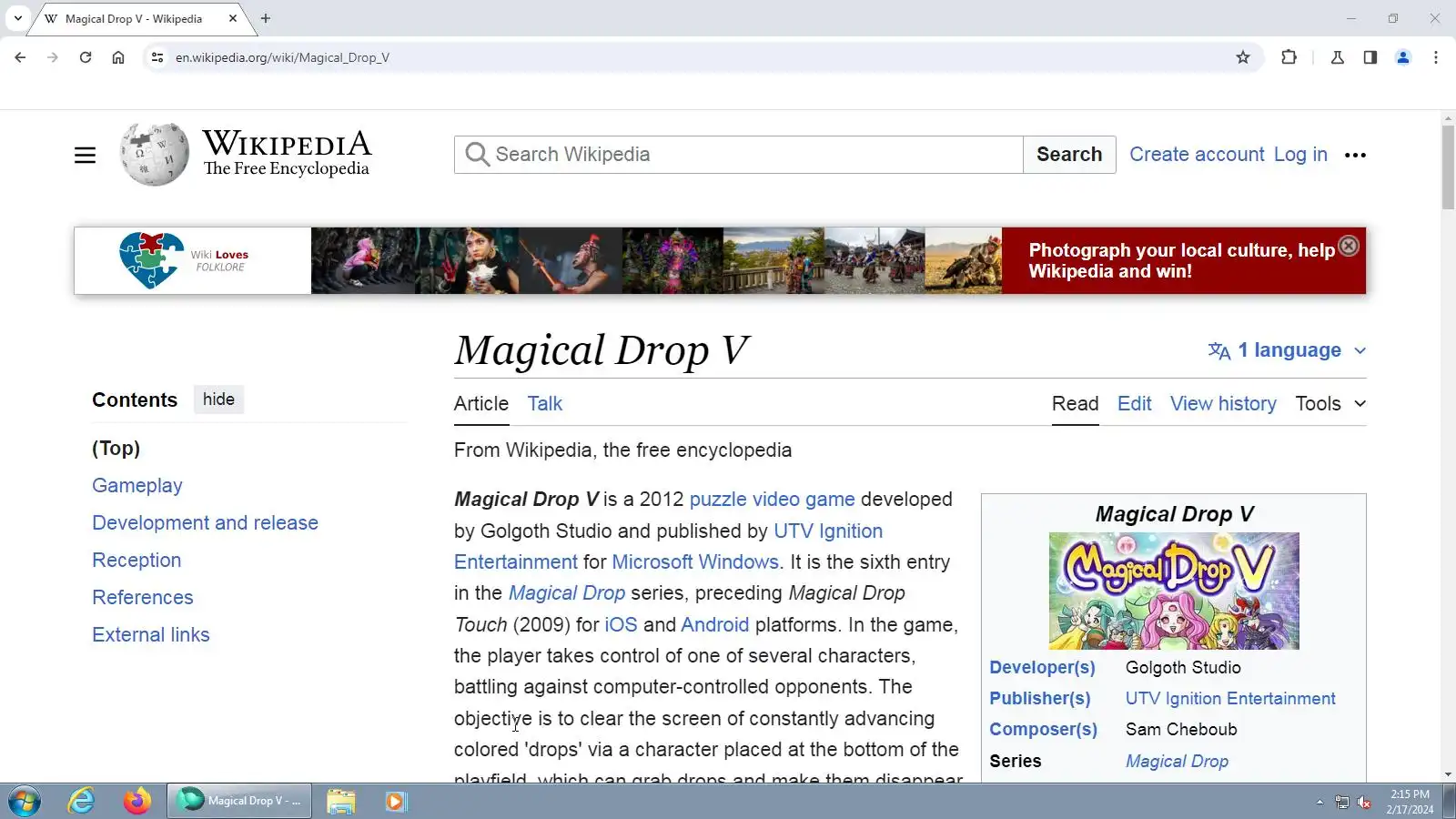Open Windows Explorer folder in taskbar
This screenshot has width=1456, height=819.
point(341,801)
